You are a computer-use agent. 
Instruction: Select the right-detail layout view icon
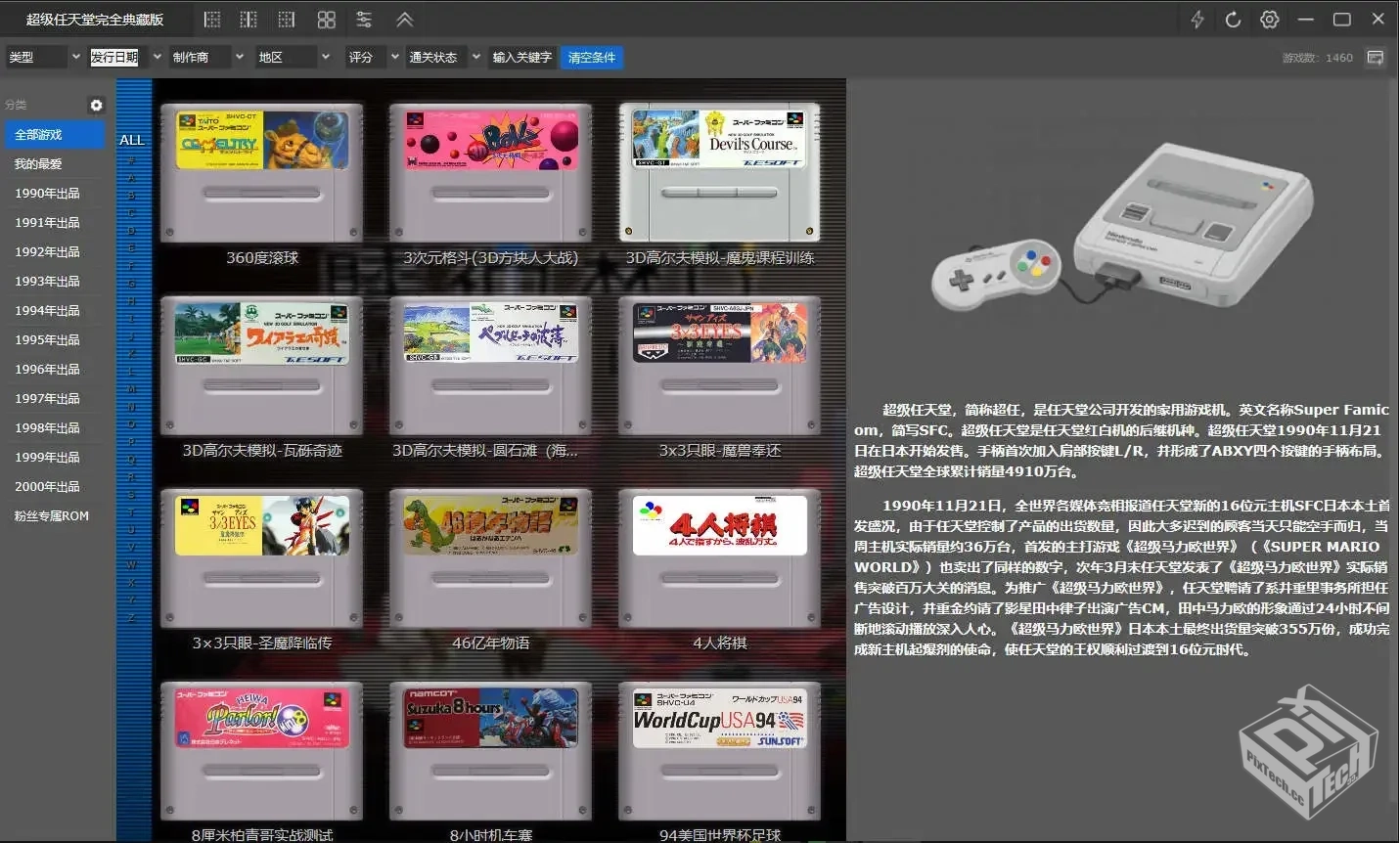tap(285, 19)
